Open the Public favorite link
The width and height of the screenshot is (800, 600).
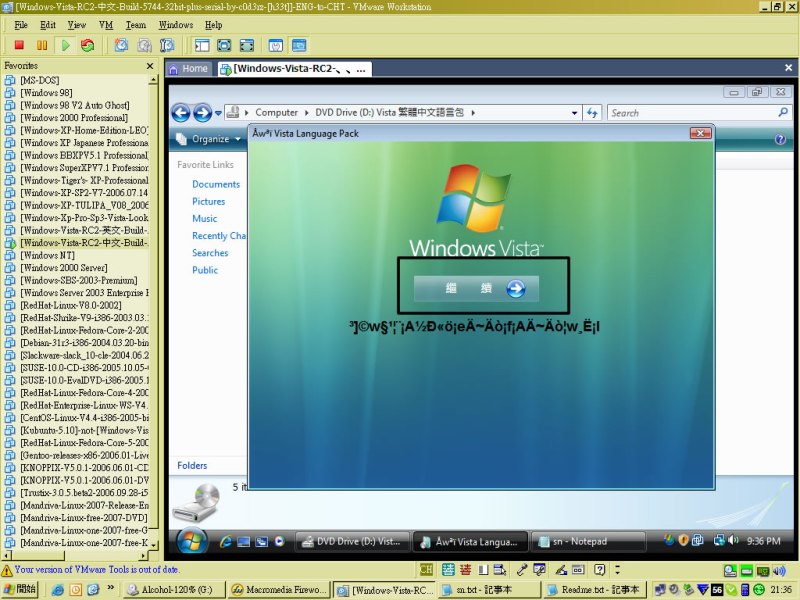tap(205, 270)
